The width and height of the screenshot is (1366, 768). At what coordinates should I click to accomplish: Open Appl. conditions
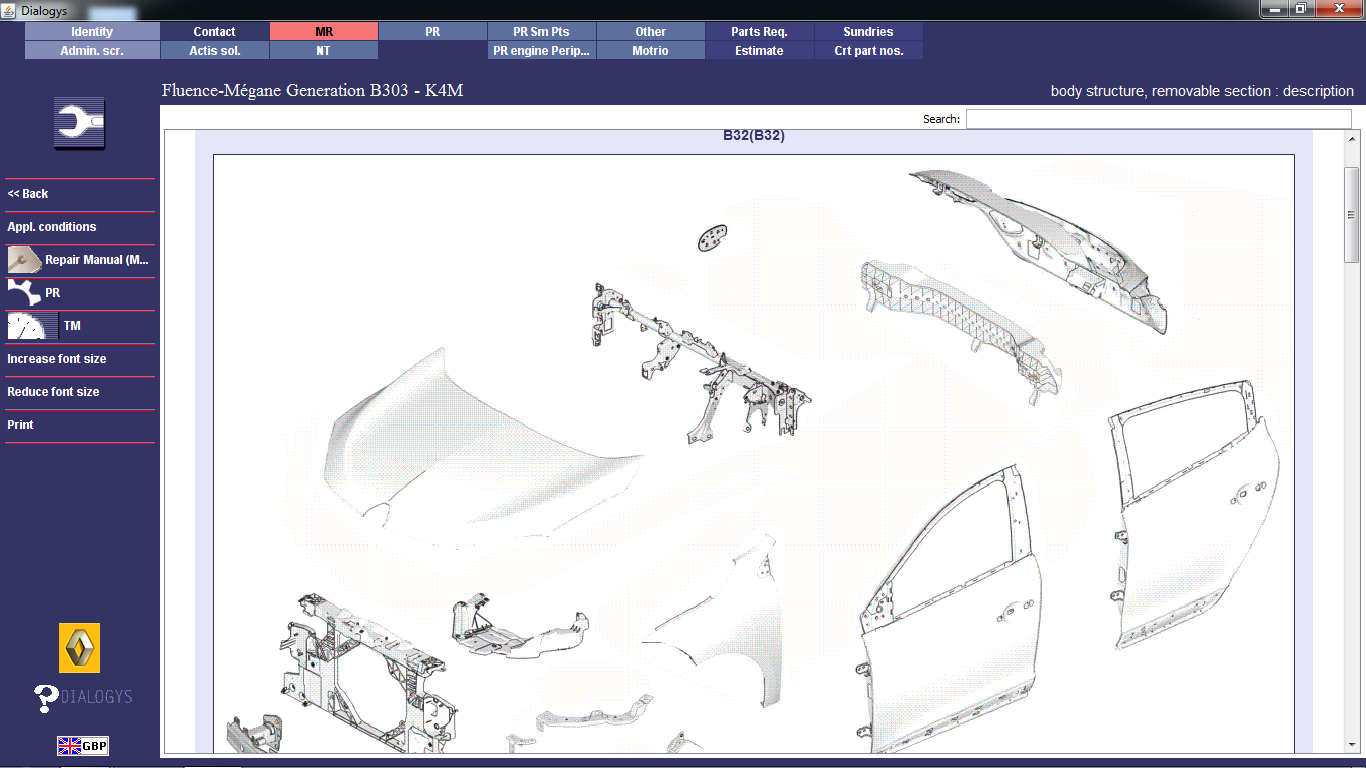(x=52, y=227)
